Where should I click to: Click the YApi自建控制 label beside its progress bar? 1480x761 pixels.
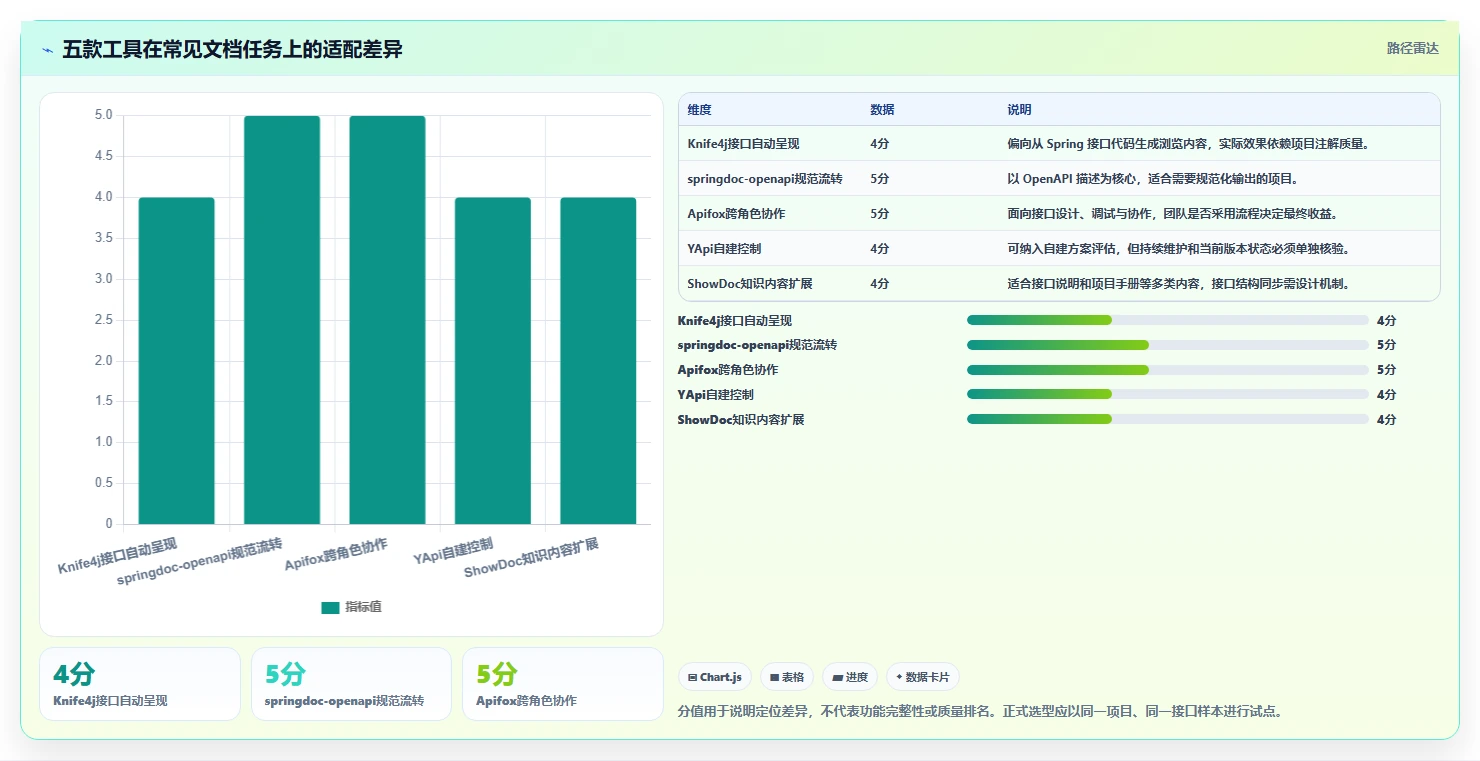[716, 395]
